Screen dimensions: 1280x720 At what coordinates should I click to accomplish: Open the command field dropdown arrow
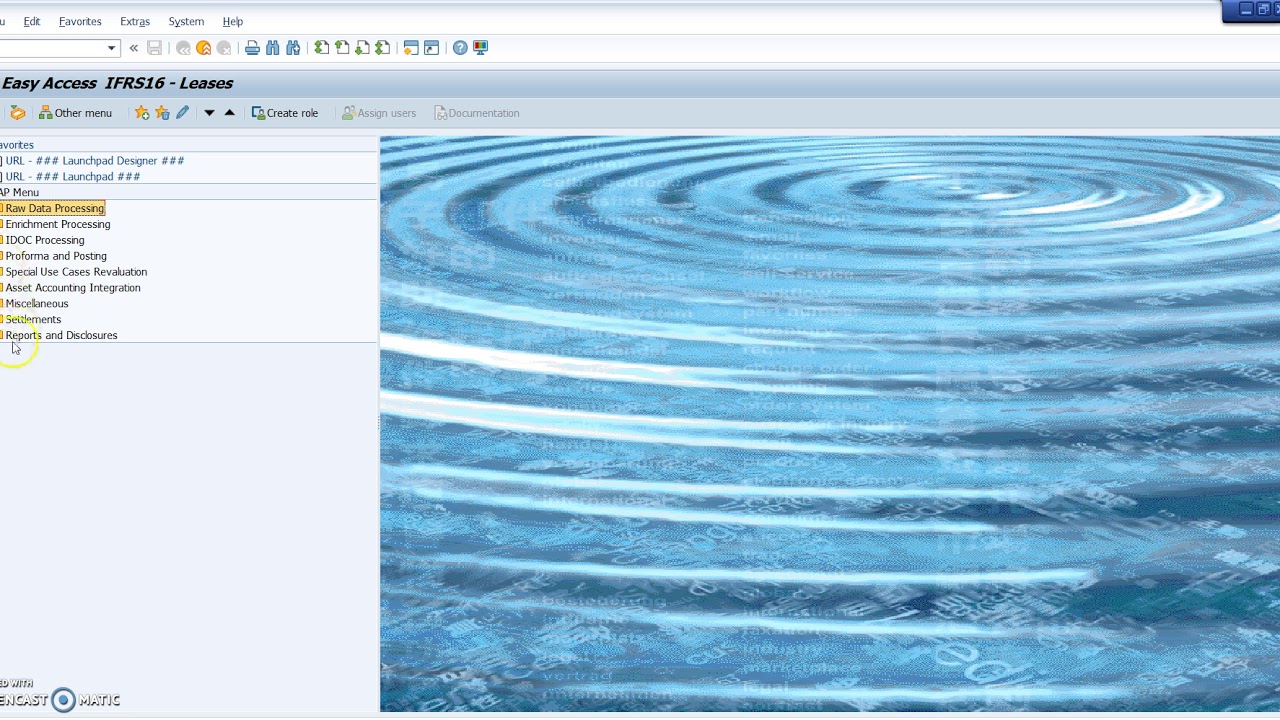click(x=111, y=48)
